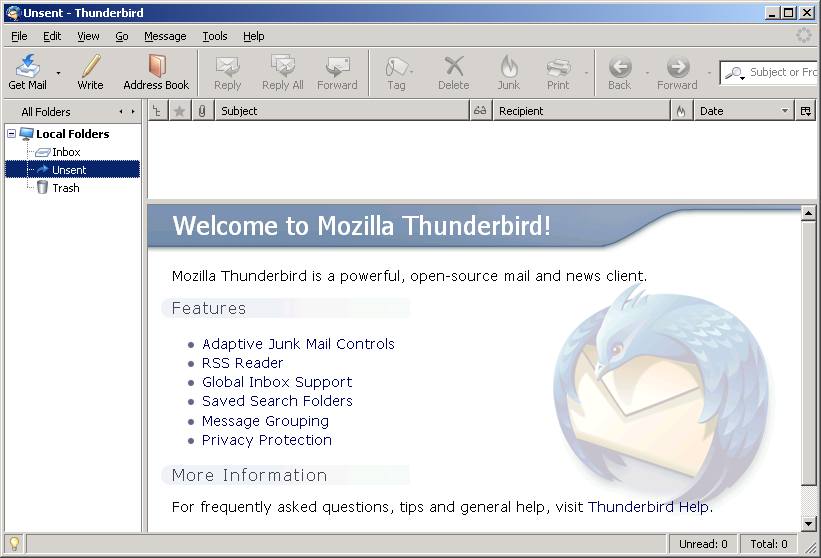Visit the Thunderbird Help link

pyautogui.click(x=649, y=507)
